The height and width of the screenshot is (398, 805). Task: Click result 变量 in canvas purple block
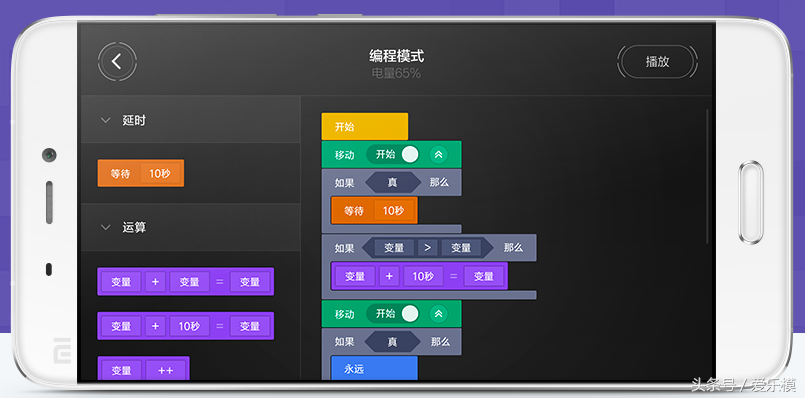(484, 276)
